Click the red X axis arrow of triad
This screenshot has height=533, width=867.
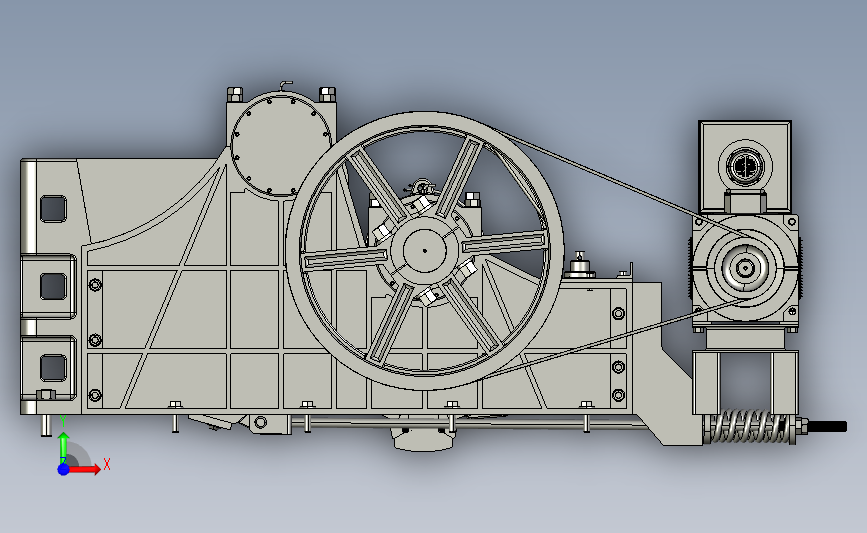click(84, 469)
